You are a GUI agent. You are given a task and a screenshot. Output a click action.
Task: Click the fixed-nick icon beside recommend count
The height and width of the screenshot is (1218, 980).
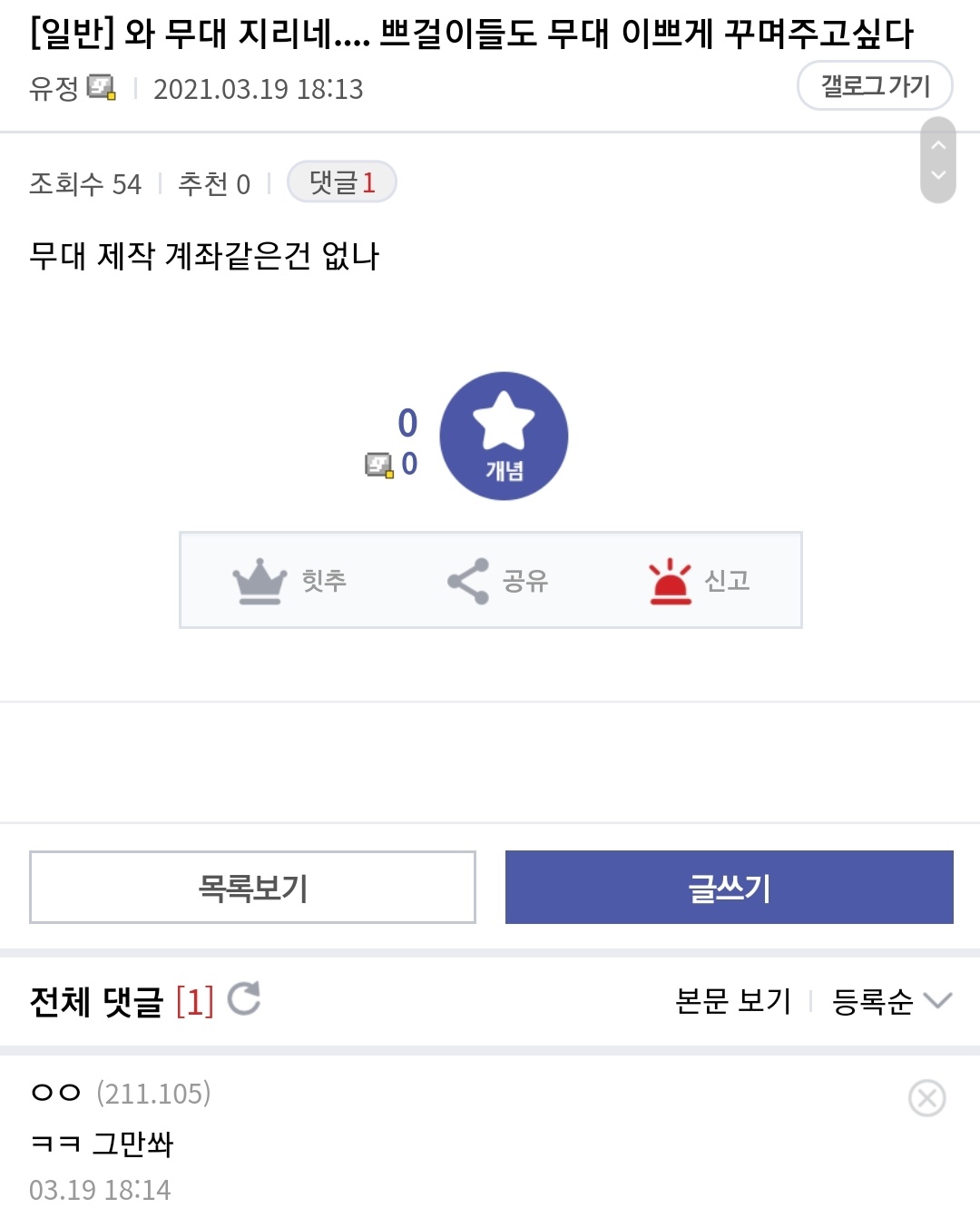point(378,465)
